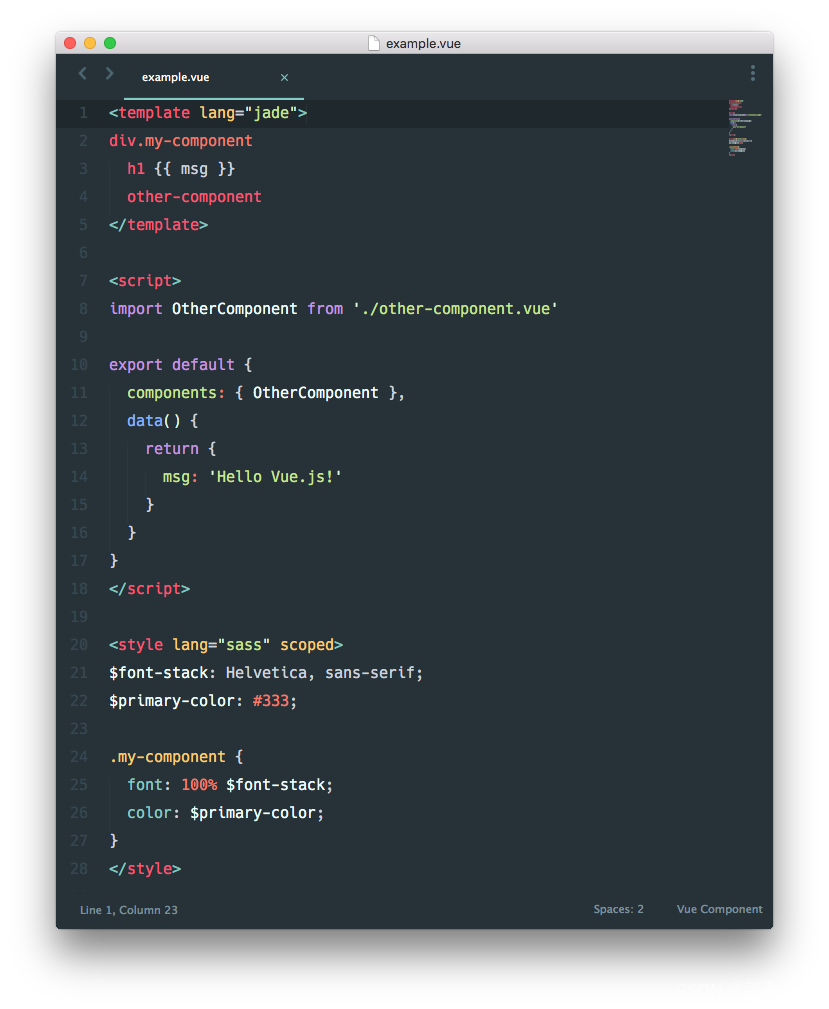Click the #333 color value
Image resolution: width=829 pixels, height=1009 pixels.
click(x=271, y=701)
